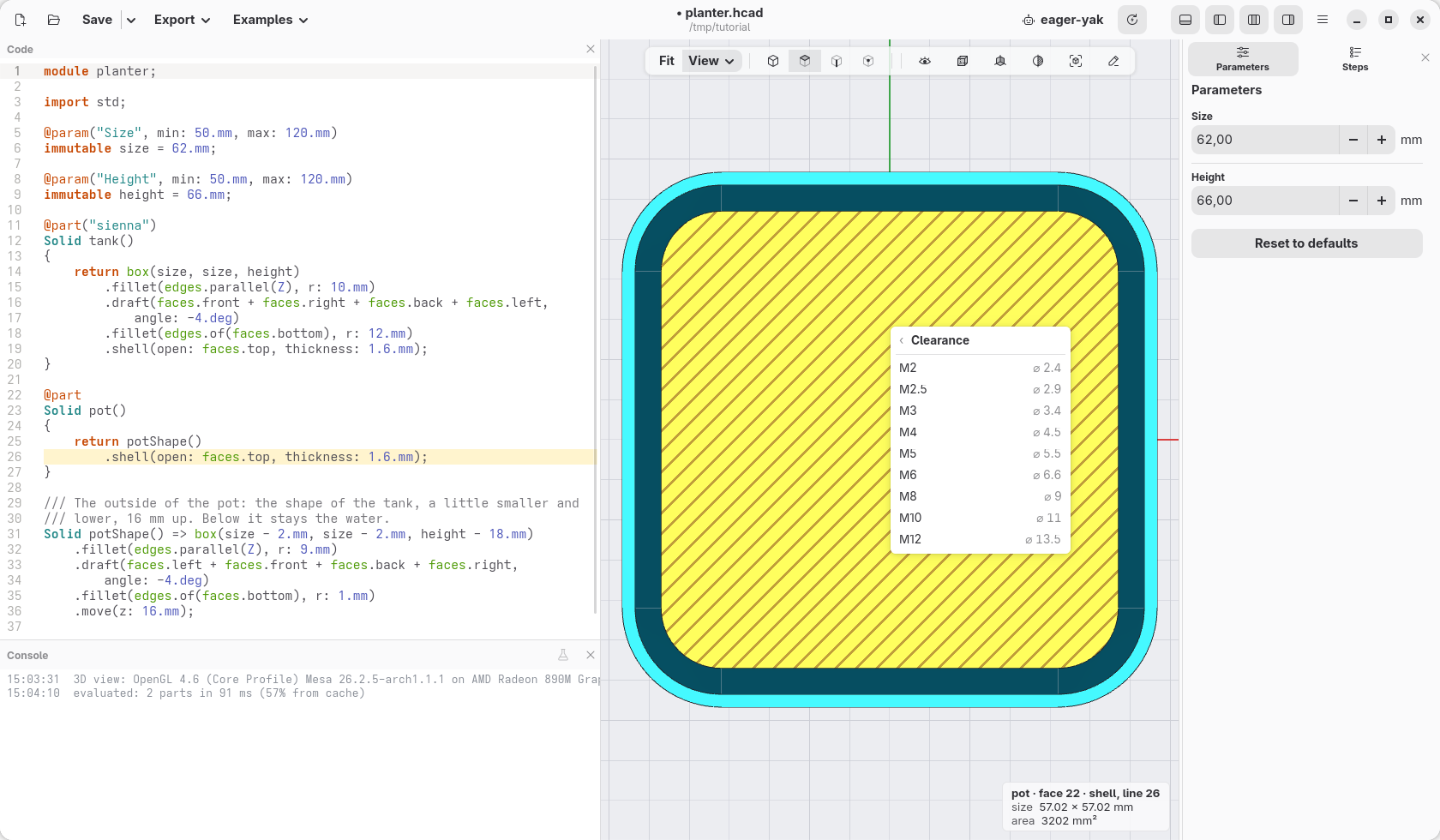Open the hamburger main menu
This screenshot has width=1440, height=840.
point(1323,20)
